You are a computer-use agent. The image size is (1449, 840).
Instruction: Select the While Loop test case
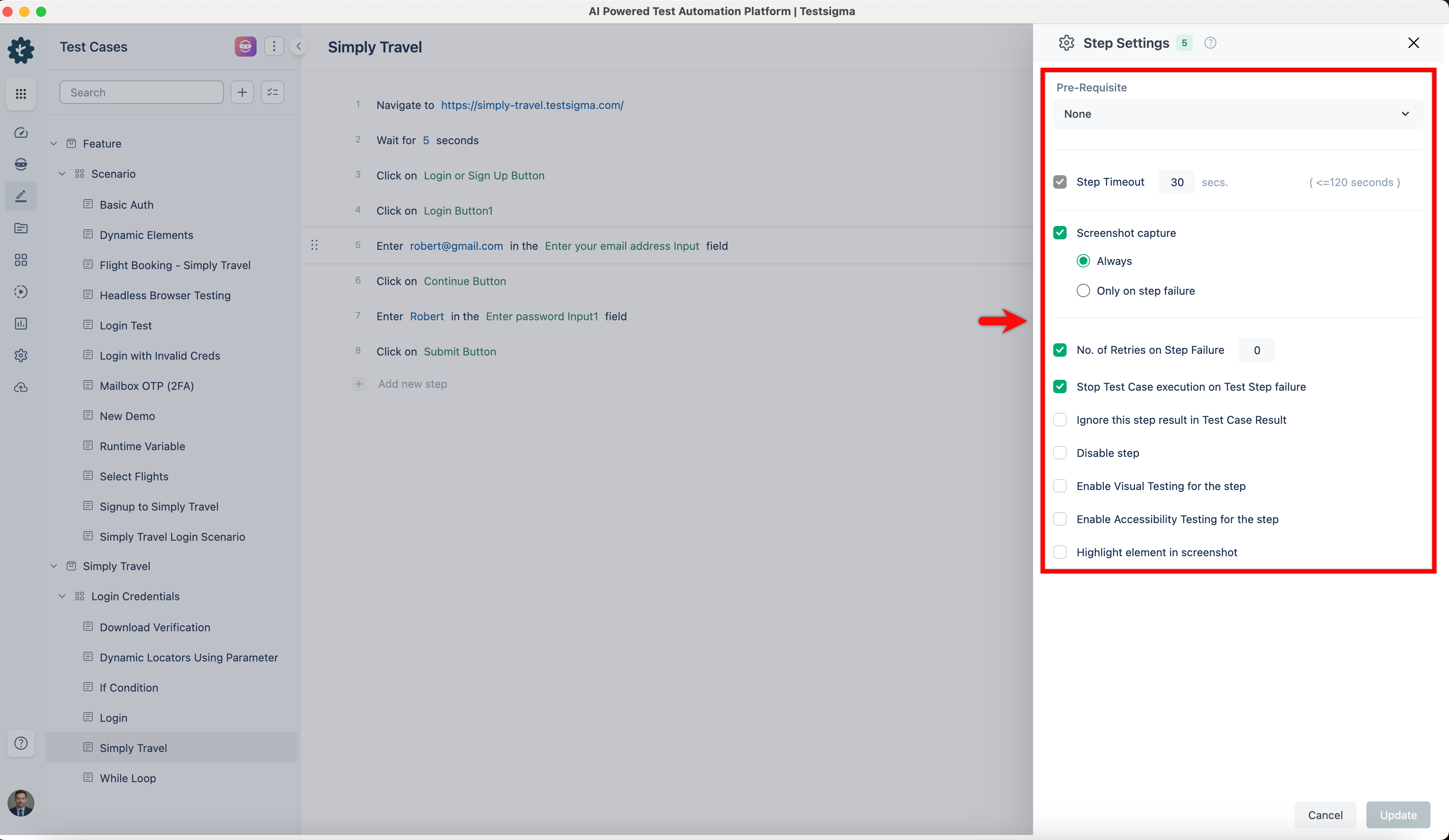click(x=127, y=778)
